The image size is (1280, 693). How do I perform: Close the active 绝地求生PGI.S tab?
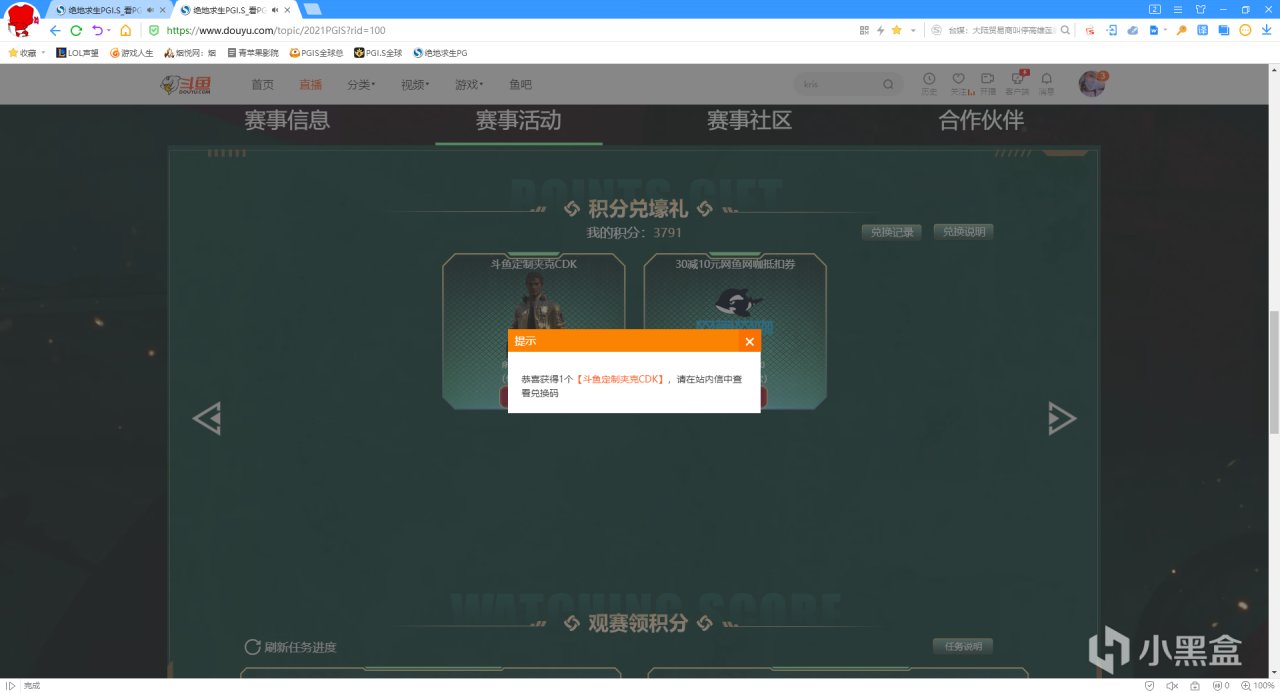[288, 10]
